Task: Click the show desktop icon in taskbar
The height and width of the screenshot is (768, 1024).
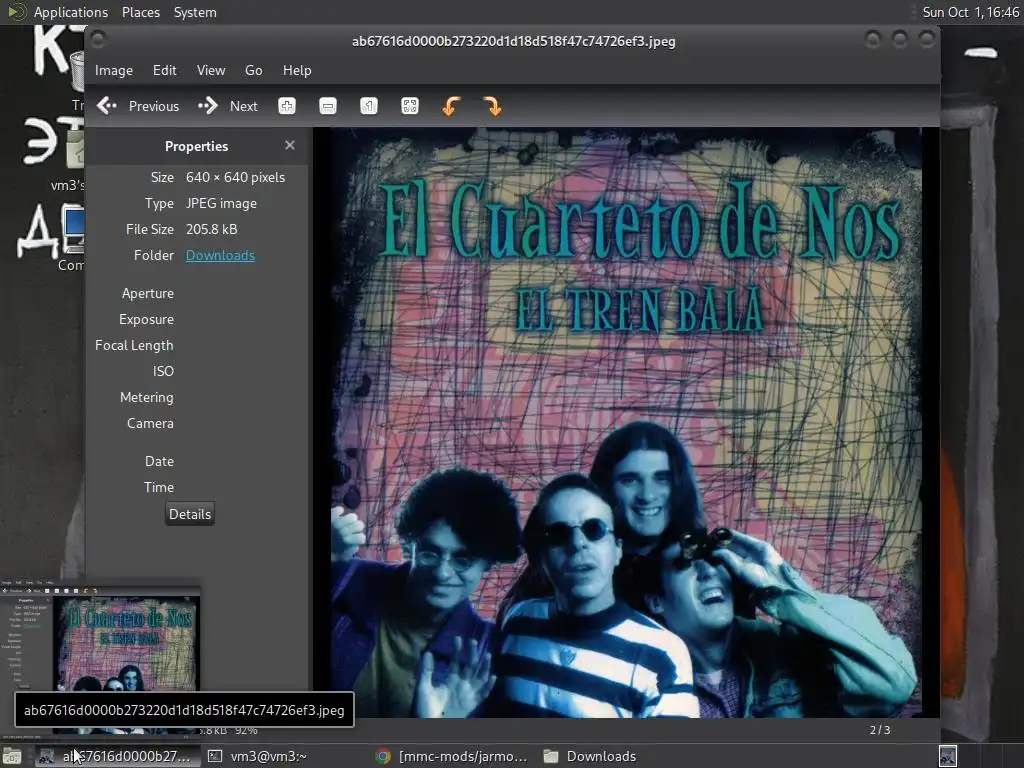Action: pyautogui.click(x=12, y=756)
